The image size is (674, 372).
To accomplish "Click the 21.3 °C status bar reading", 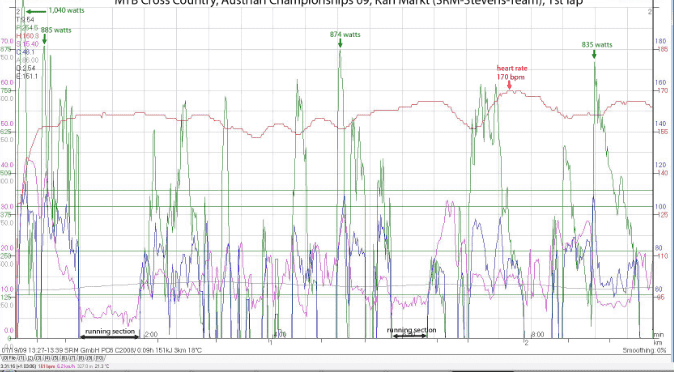I will click(x=101, y=366).
